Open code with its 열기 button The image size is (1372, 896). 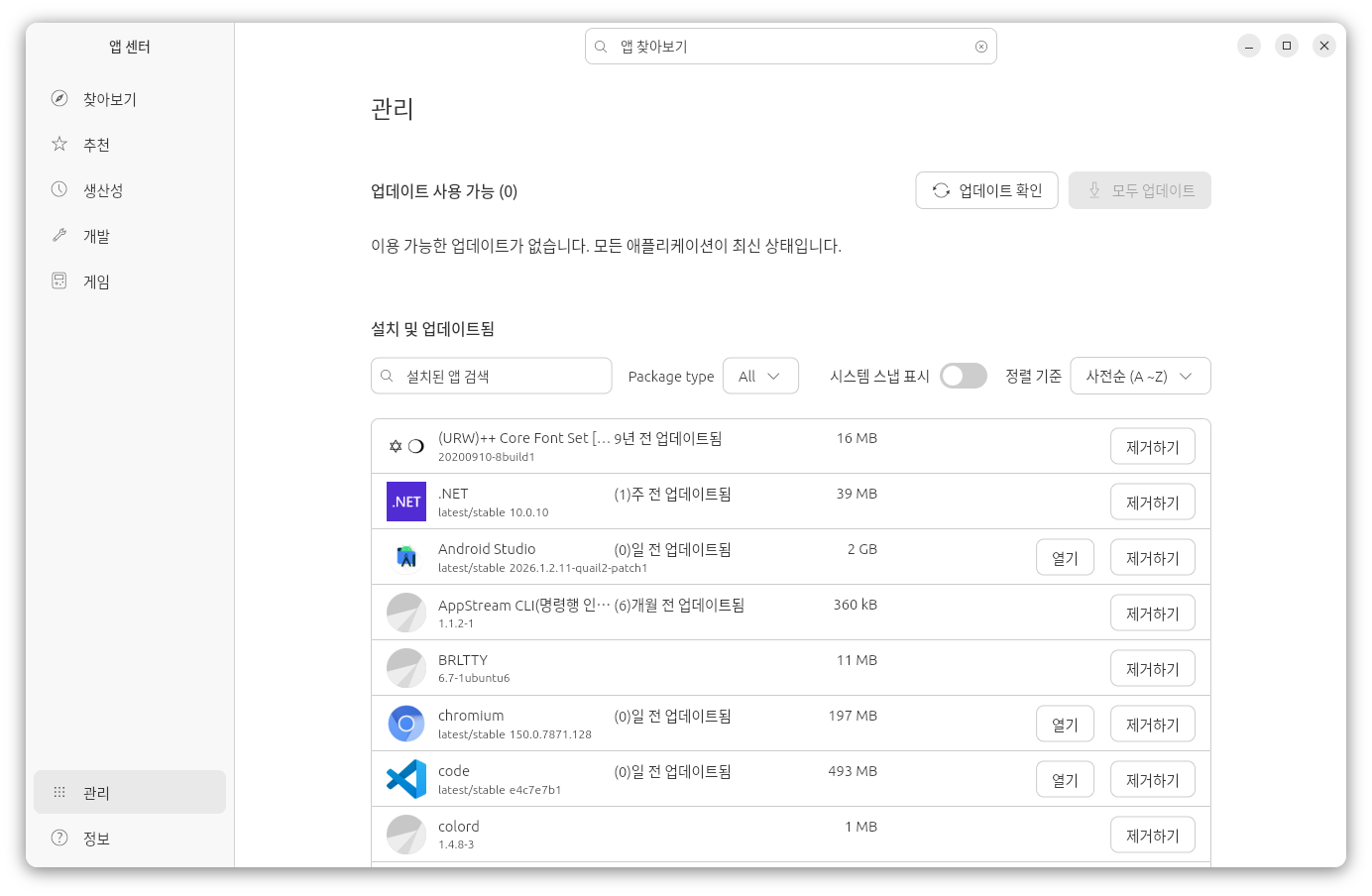(1065, 779)
